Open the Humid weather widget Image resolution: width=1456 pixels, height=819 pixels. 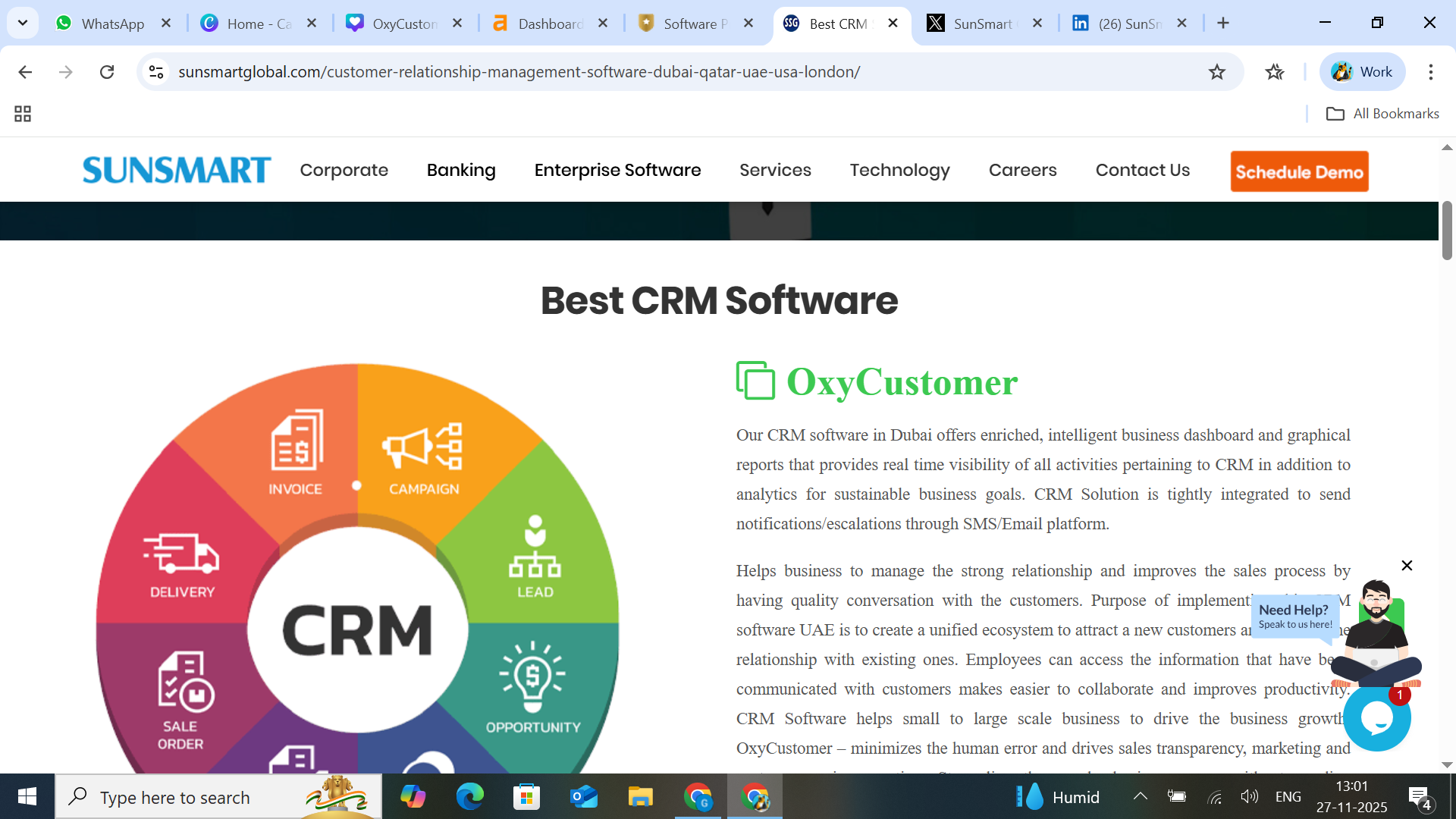(1057, 797)
